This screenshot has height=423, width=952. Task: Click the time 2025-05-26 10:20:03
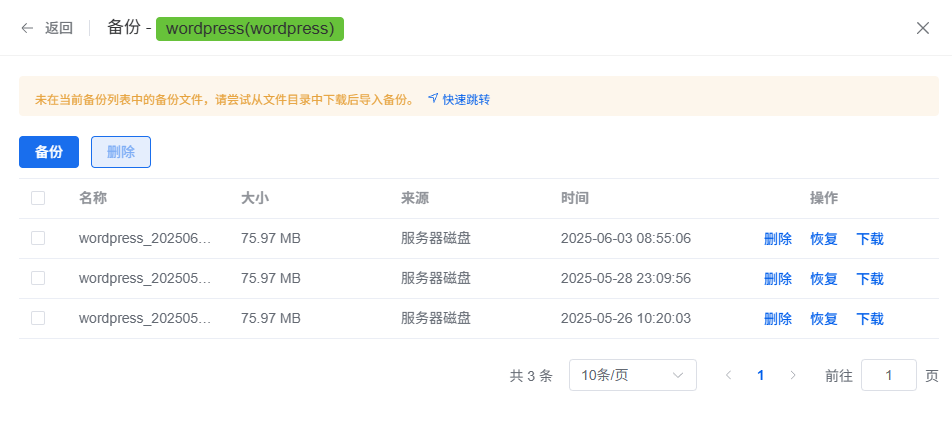[x=626, y=319]
